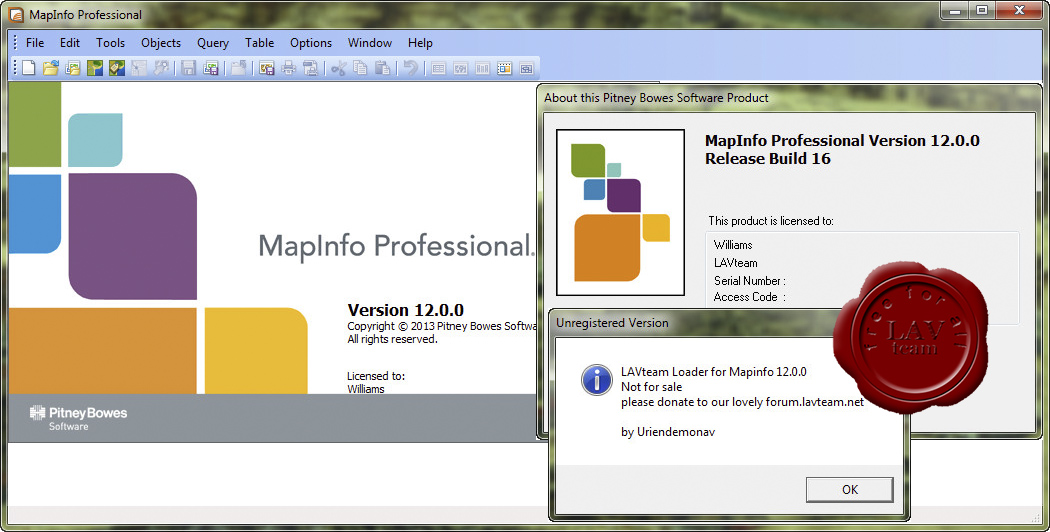
Task: Click the New Grapher window icon
Action: click(482, 68)
